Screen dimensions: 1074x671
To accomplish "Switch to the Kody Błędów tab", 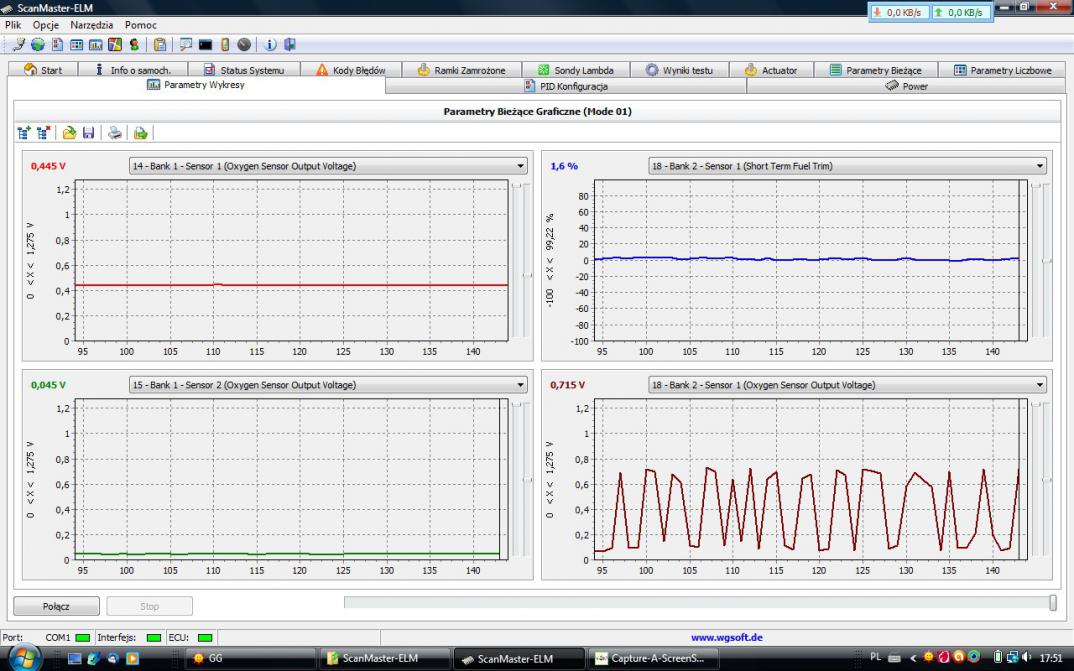I will click(x=348, y=70).
